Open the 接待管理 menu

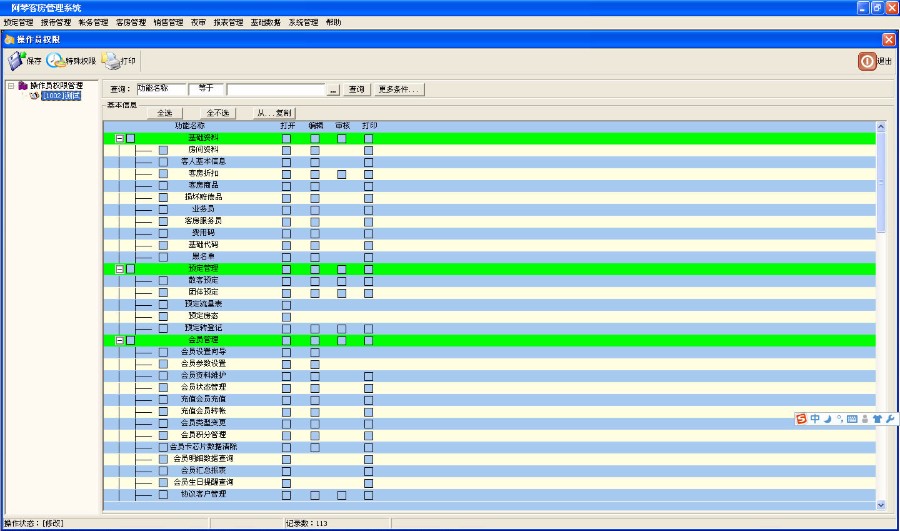[56, 22]
